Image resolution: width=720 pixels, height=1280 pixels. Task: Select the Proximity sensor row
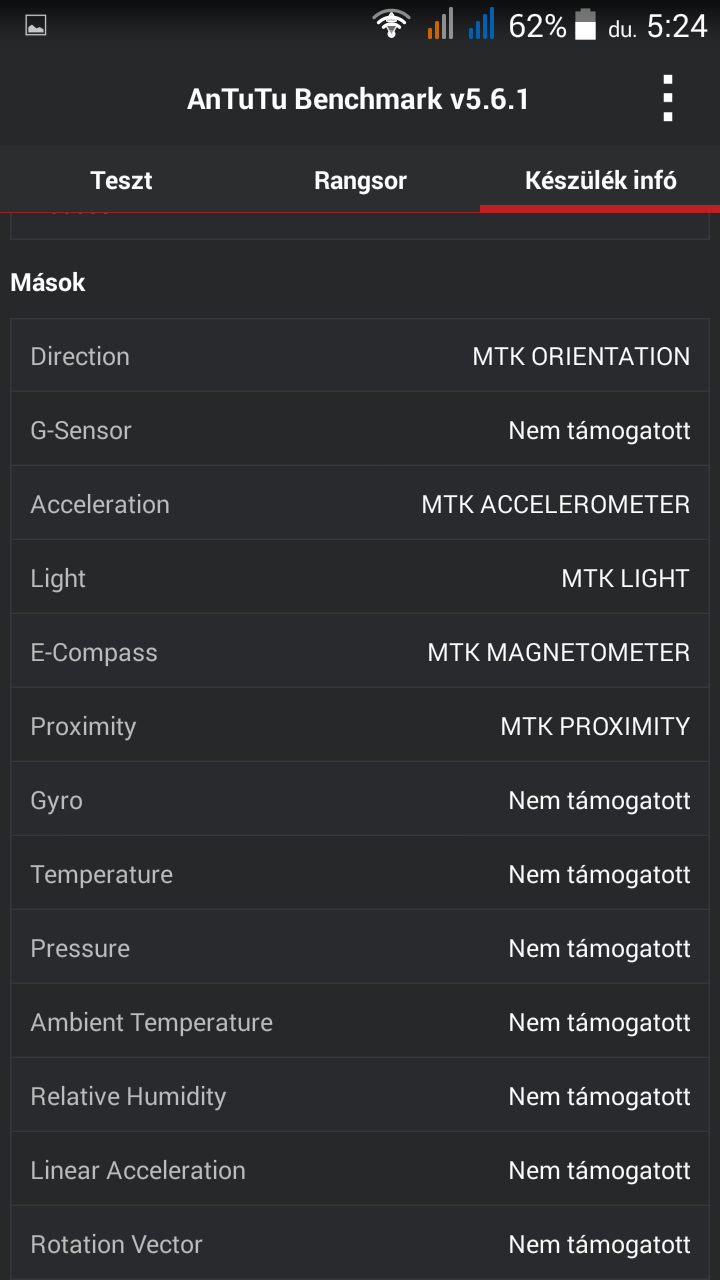pos(360,727)
